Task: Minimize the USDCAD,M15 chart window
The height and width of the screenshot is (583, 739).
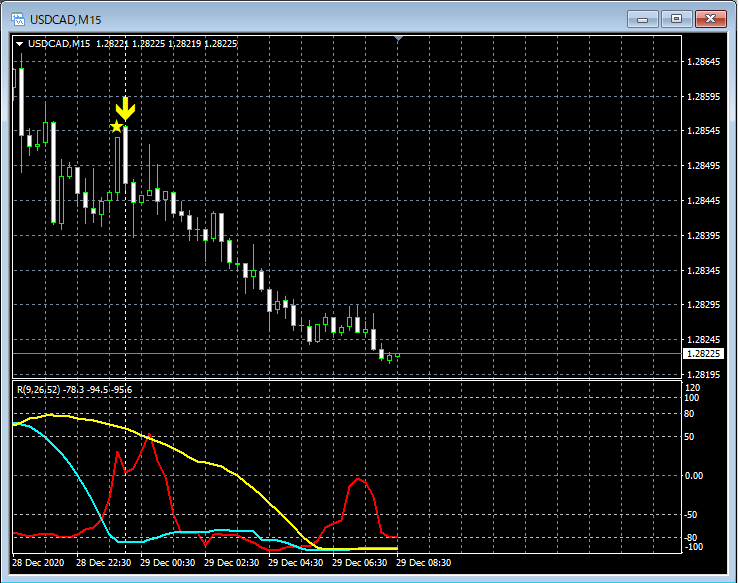Action: pyautogui.click(x=645, y=18)
